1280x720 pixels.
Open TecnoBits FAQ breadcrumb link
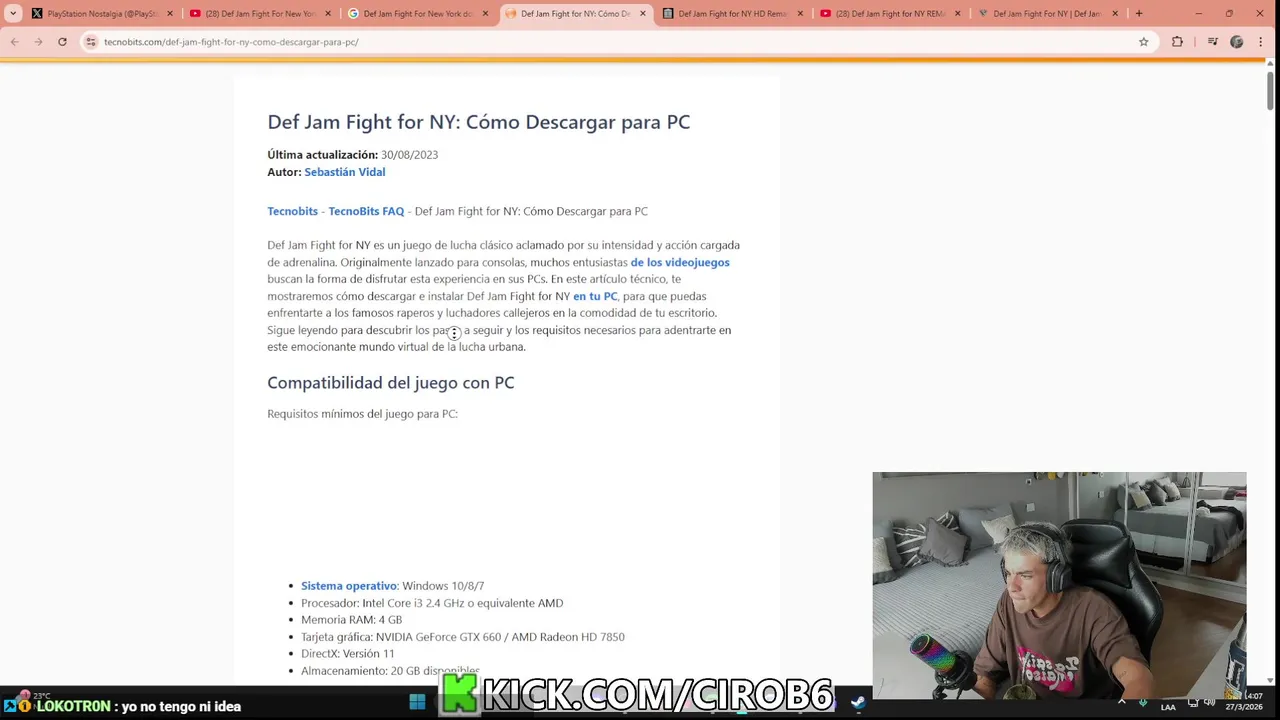[x=366, y=211]
